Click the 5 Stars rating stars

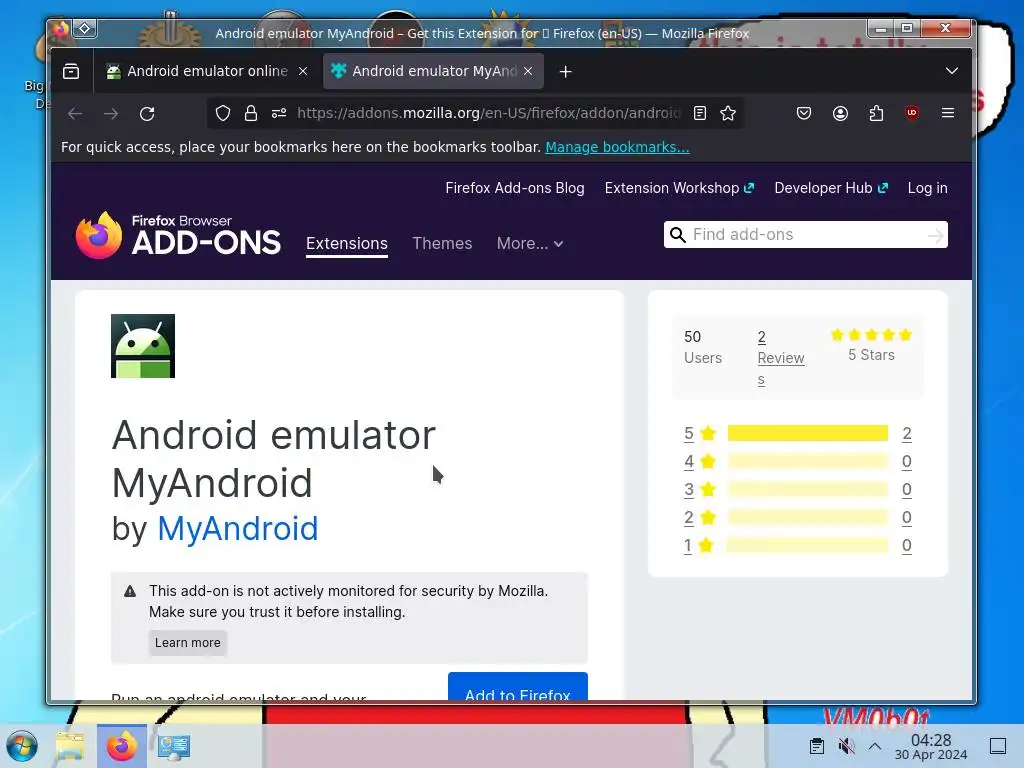871,335
